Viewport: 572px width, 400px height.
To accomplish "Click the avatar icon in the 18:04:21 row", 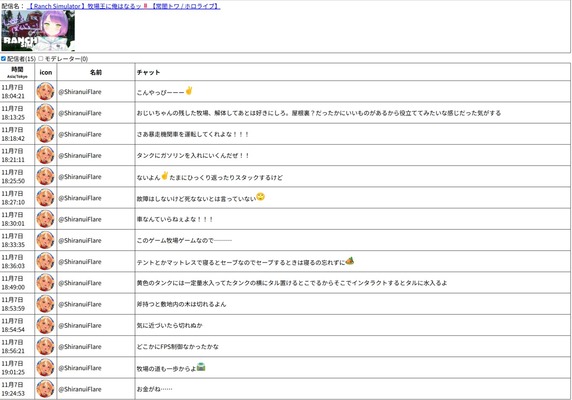I will coord(46,92).
